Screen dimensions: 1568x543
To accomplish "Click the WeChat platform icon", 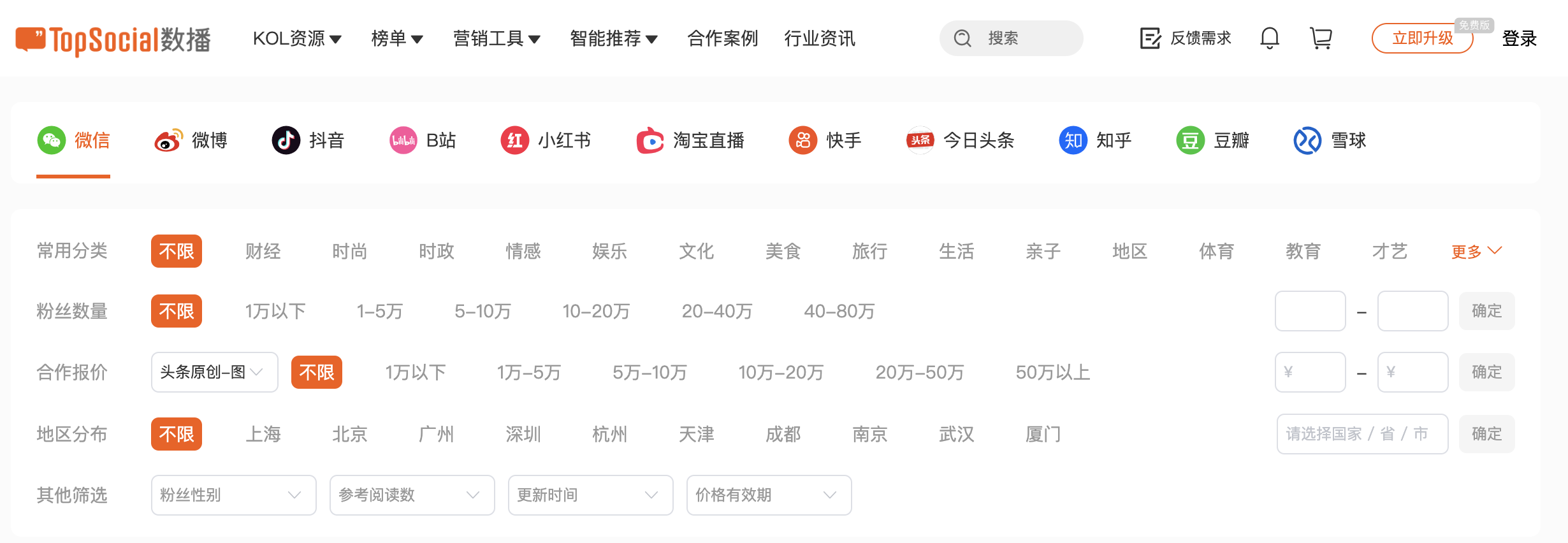I will [x=52, y=140].
